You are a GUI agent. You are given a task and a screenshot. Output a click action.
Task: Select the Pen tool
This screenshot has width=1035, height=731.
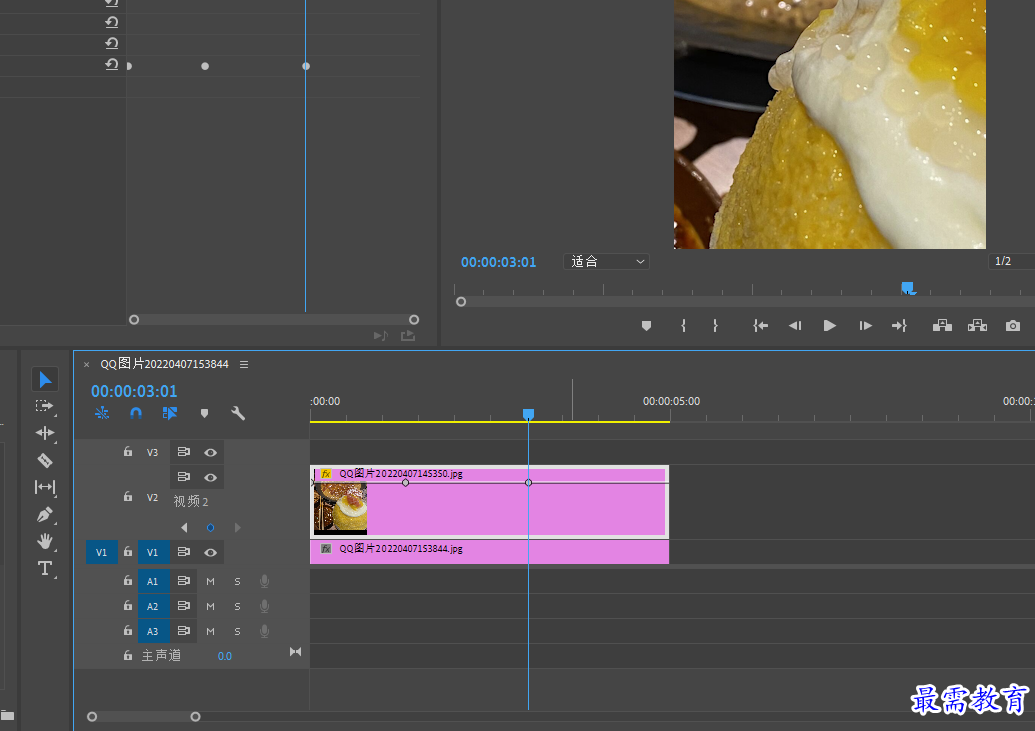point(45,514)
